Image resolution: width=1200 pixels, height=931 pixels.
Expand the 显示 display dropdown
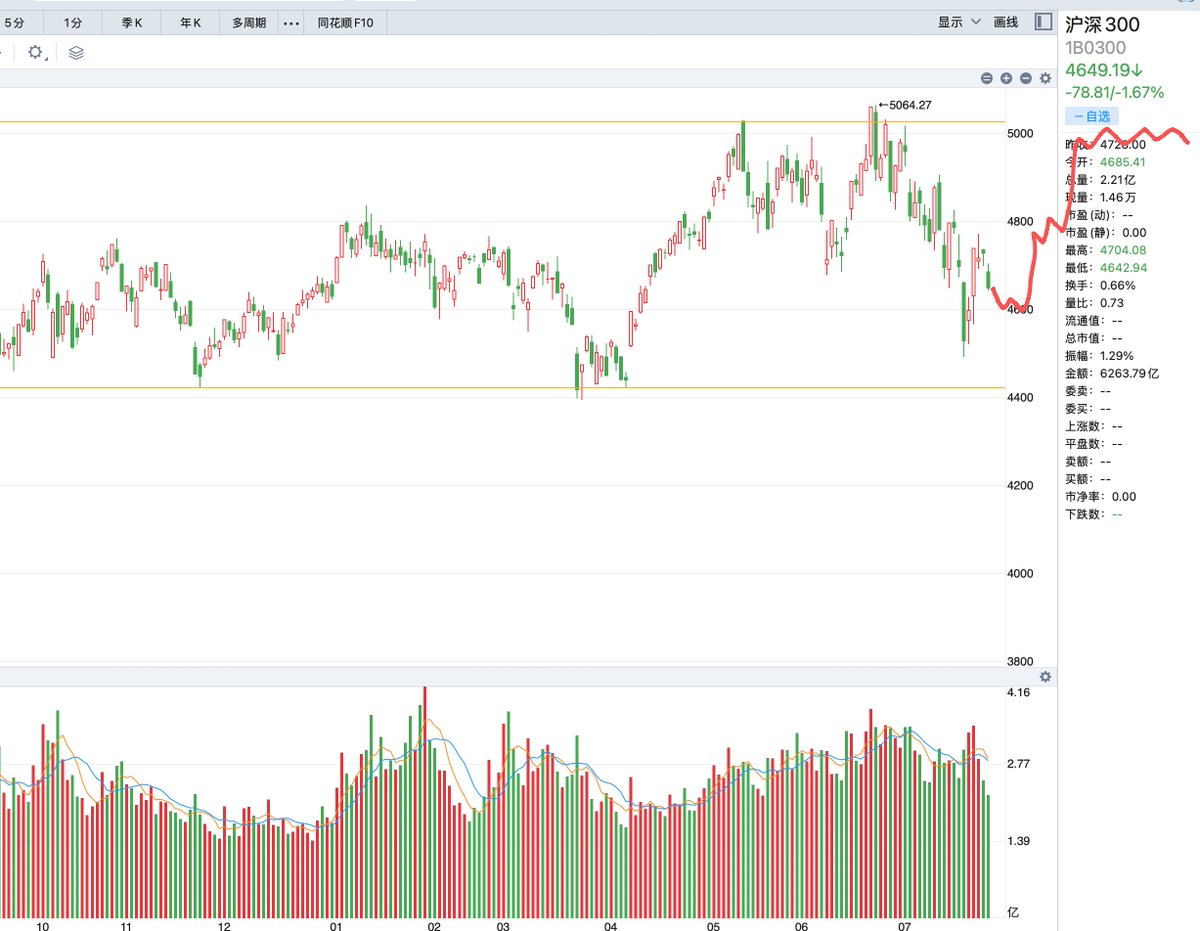[x=958, y=22]
